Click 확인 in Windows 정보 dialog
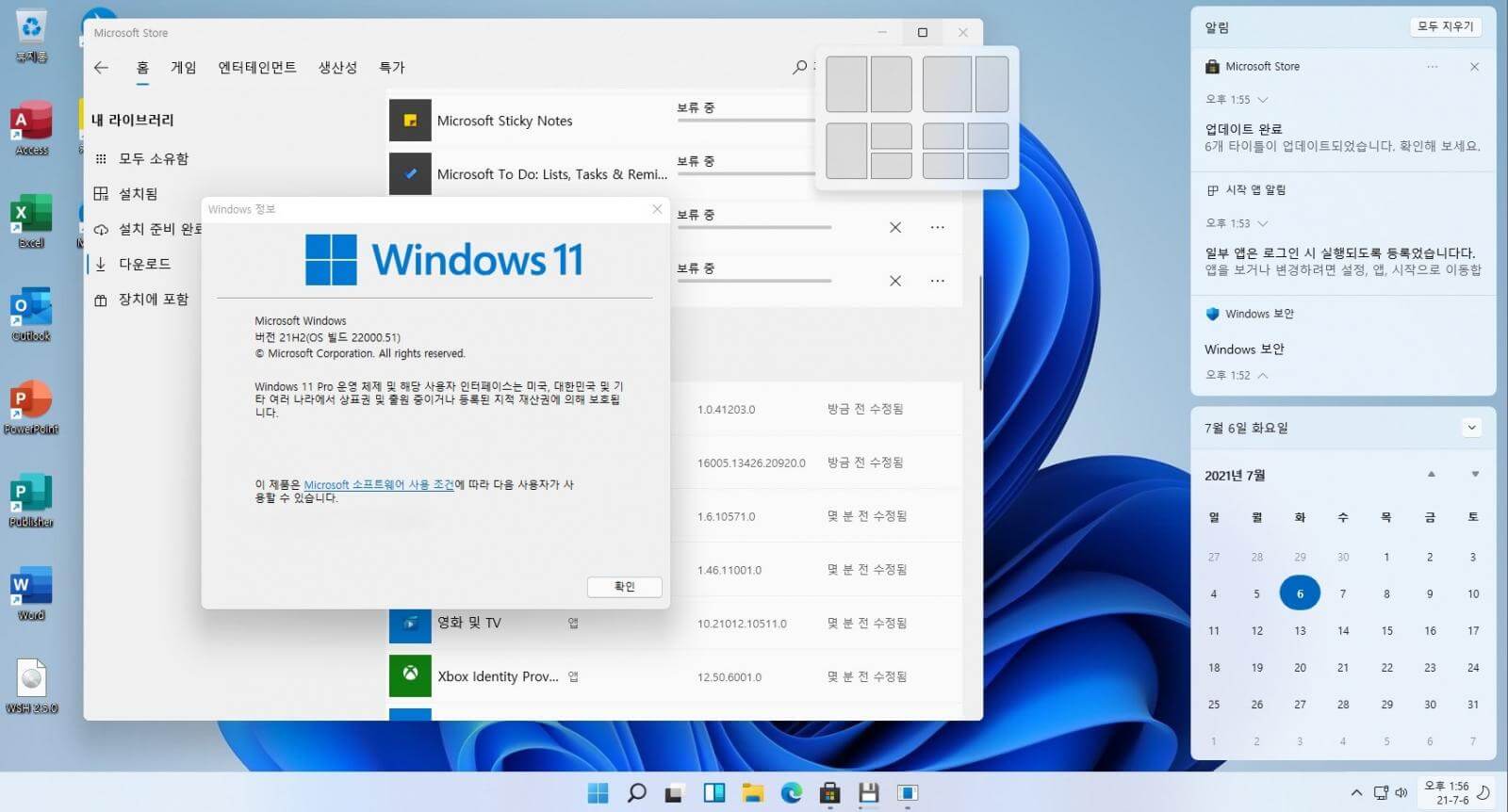The width and height of the screenshot is (1508, 812). pyautogui.click(x=624, y=586)
